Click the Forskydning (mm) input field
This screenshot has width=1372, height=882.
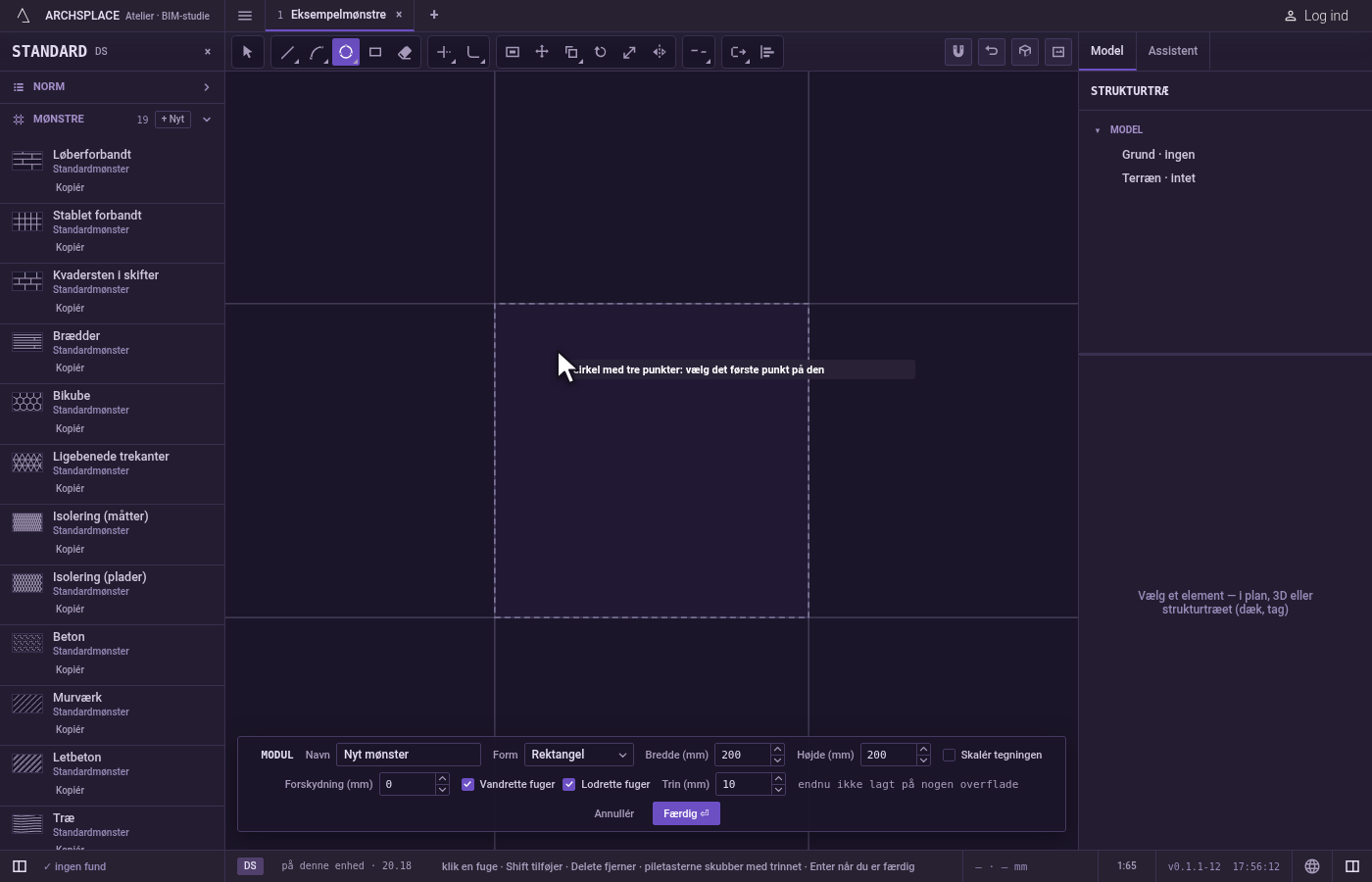tap(408, 784)
